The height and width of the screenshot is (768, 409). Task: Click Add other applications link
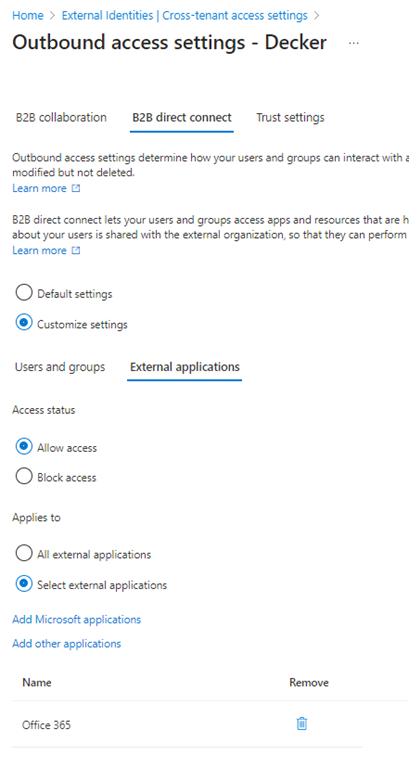[x=67, y=644]
